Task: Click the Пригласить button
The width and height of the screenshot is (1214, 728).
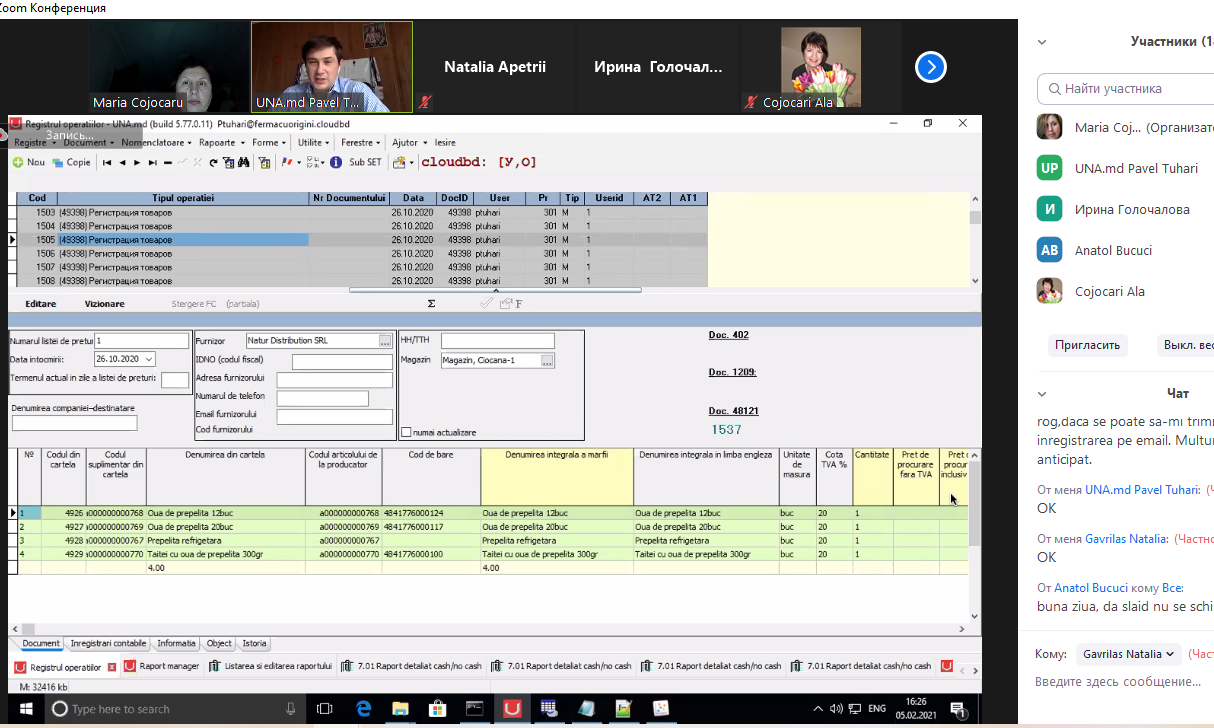Action: [x=1087, y=345]
